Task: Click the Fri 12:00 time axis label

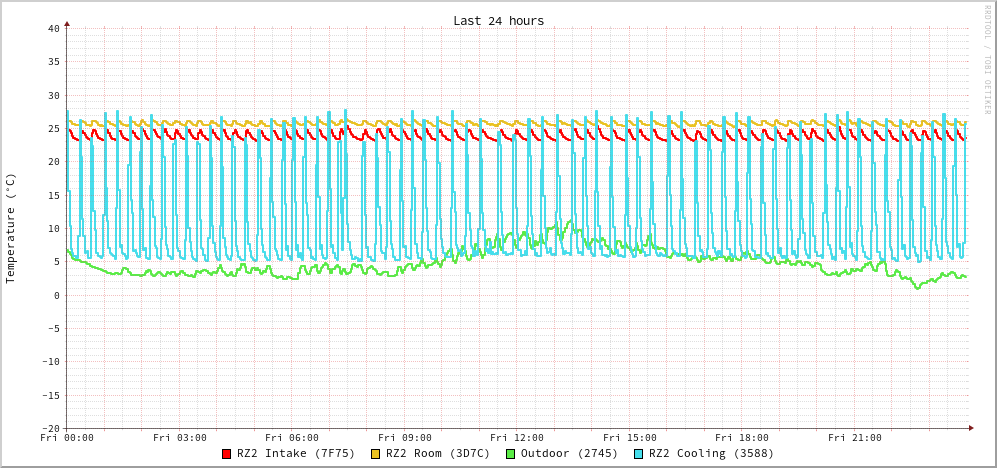Action: tap(517, 438)
